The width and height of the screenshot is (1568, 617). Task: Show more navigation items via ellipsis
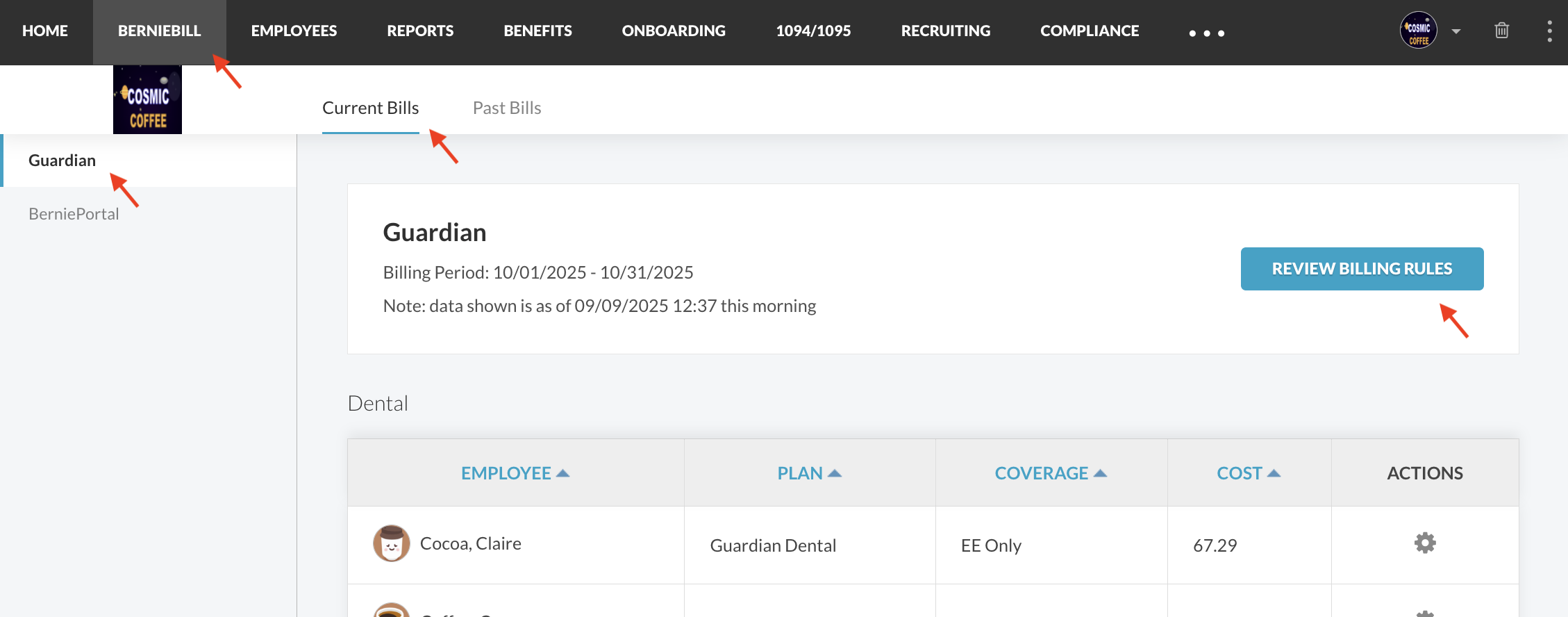(x=1207, y=33)
